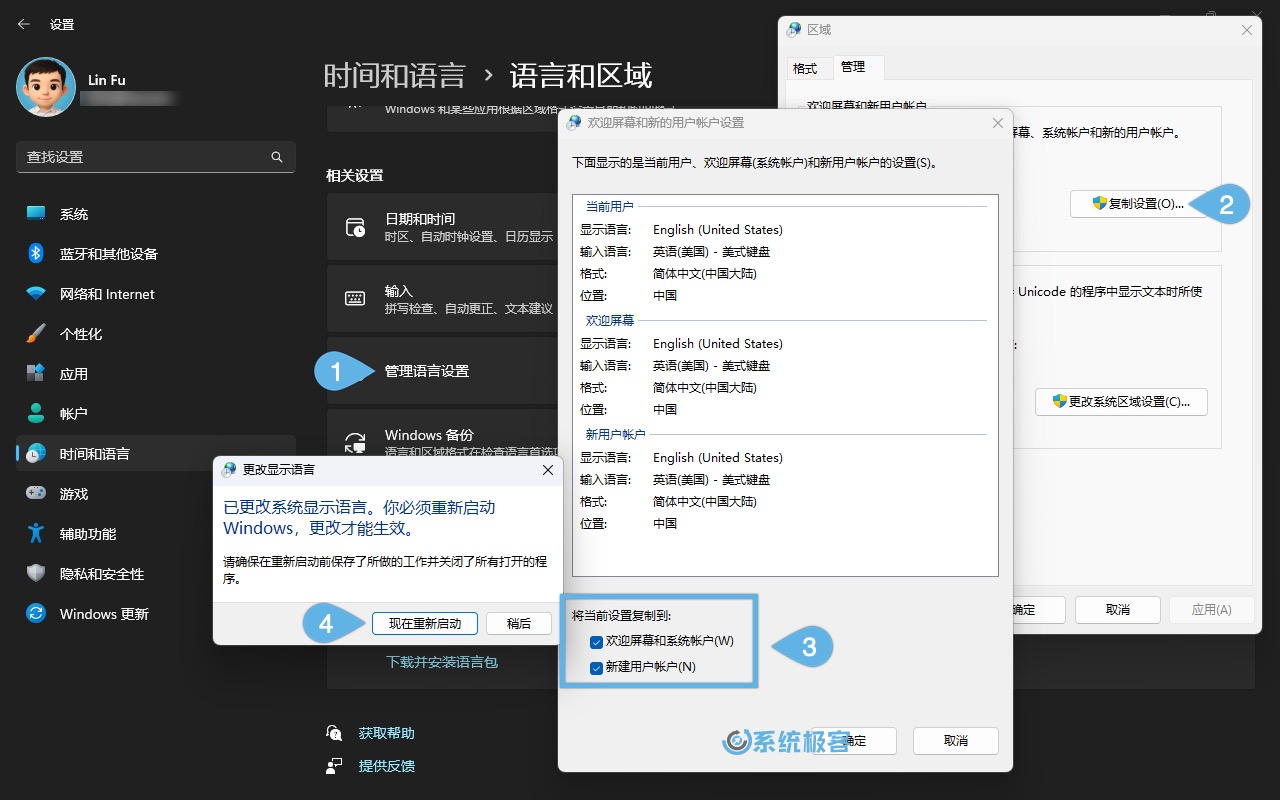The image size is (1280, 800).
Task: Click the search magnifier icon
Action: tap(277, 157)
